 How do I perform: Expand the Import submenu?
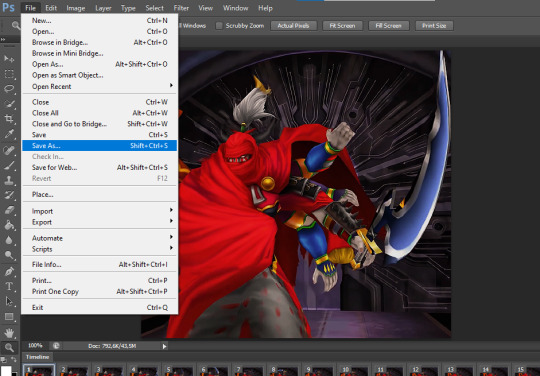99,211
